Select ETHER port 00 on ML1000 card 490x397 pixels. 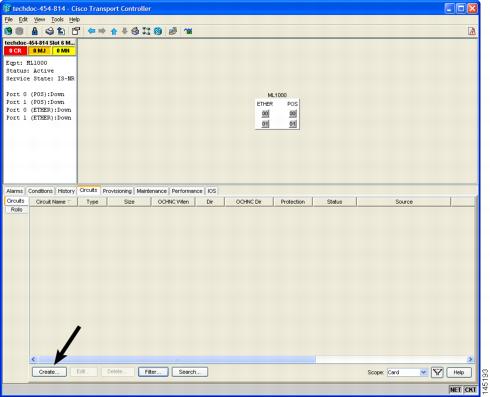(x=265, y=114)
